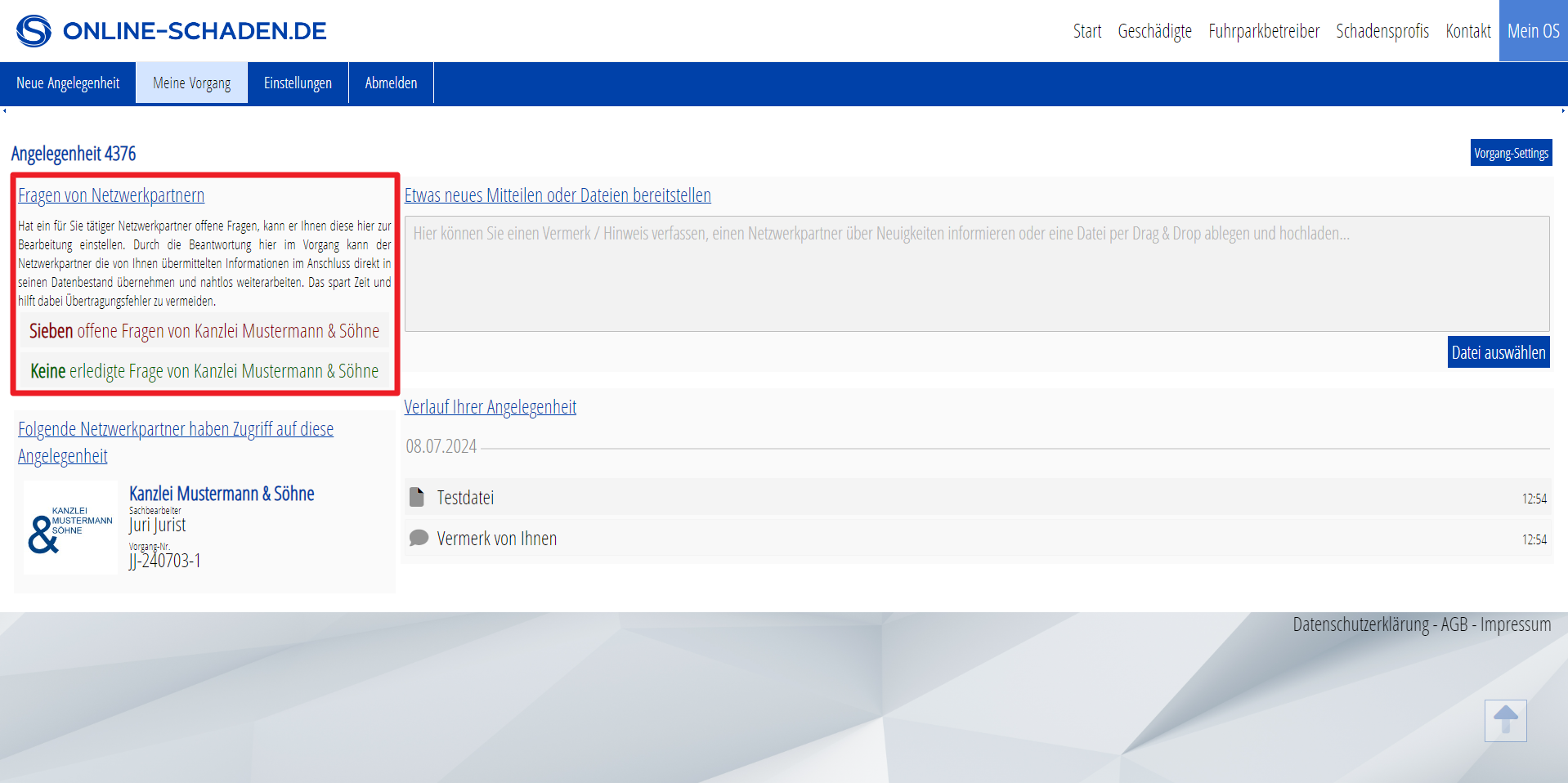1568x783 pixels.
Task: Click the Vermerk speech bubble icon
Action: (x=419, y=538)
